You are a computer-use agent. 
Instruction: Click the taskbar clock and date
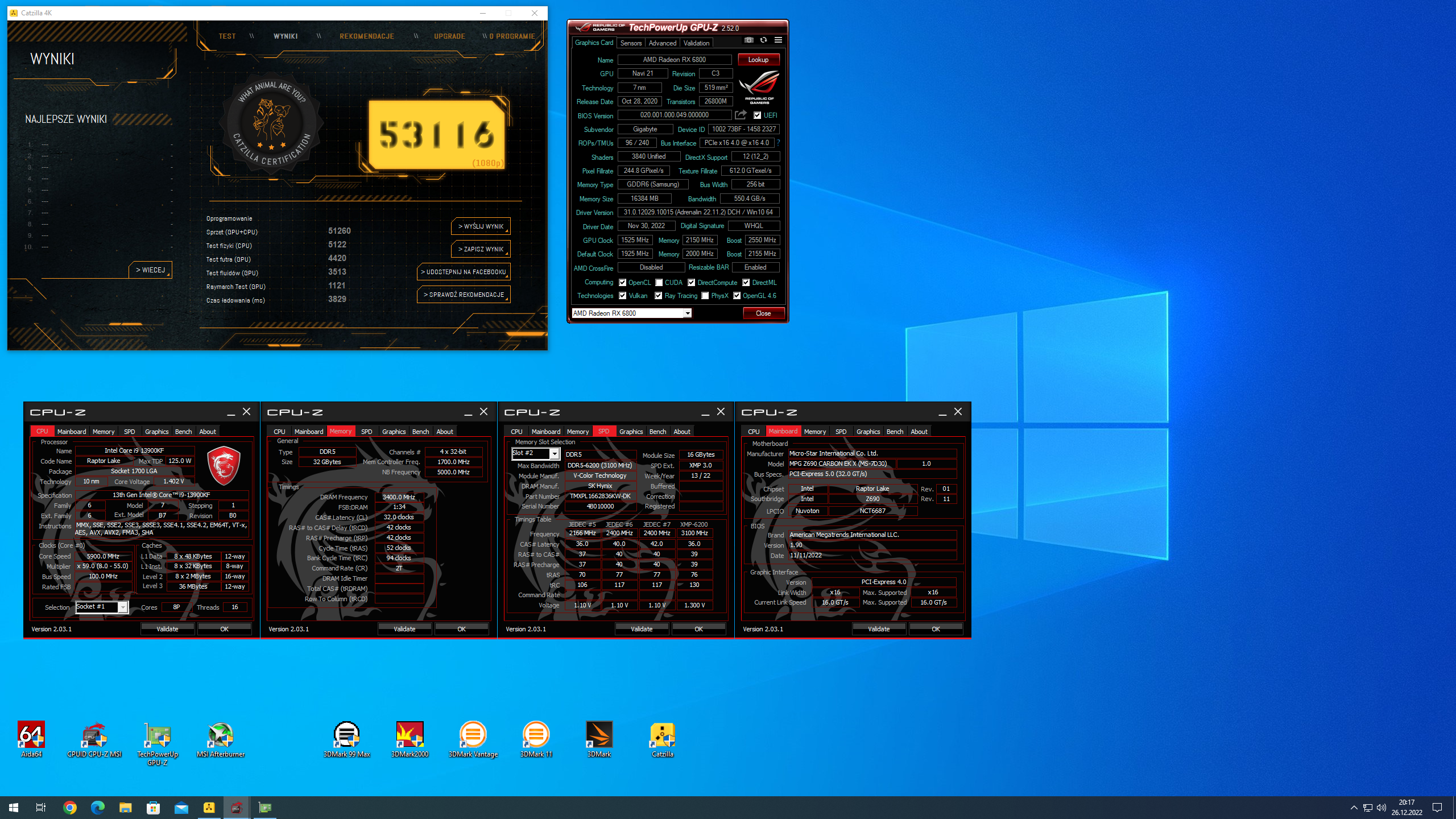click(1407, 808)
